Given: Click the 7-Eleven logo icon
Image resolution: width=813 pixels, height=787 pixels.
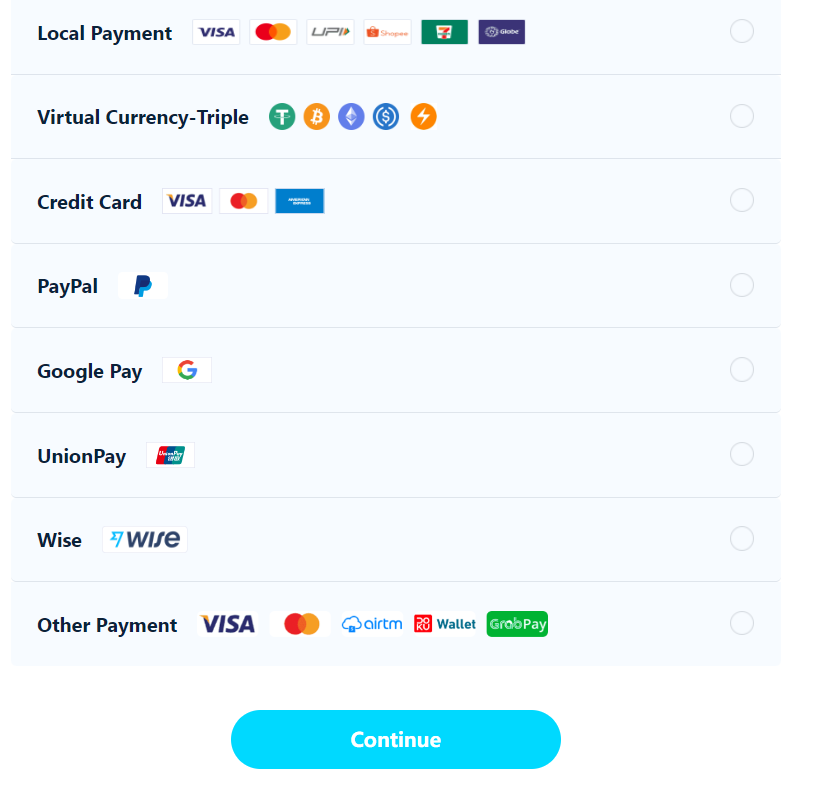Looking at the screenshot, I should click(444, 32).
